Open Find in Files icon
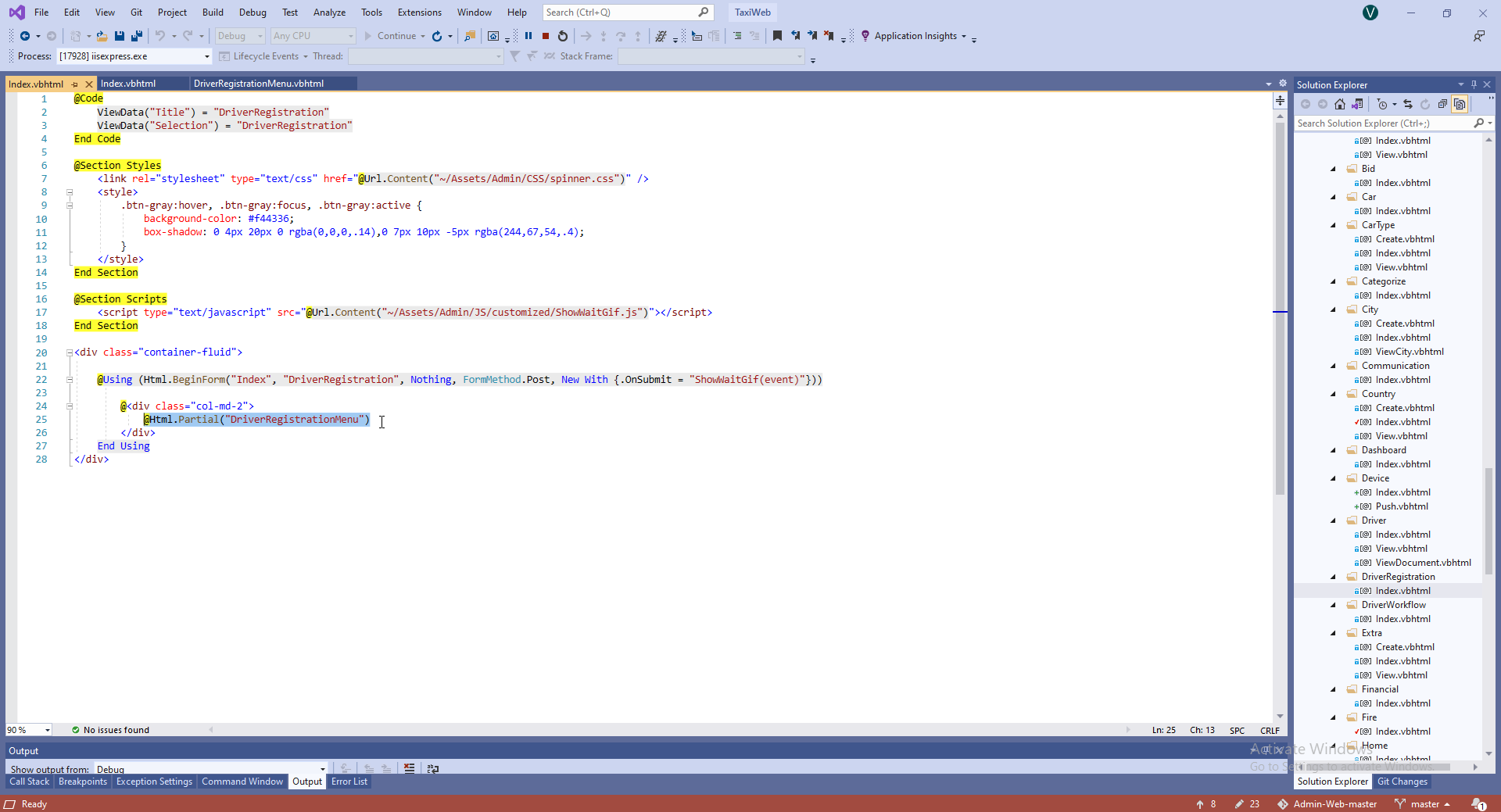This screenshot has width=1501, height=812. click(x=470, y=36)
